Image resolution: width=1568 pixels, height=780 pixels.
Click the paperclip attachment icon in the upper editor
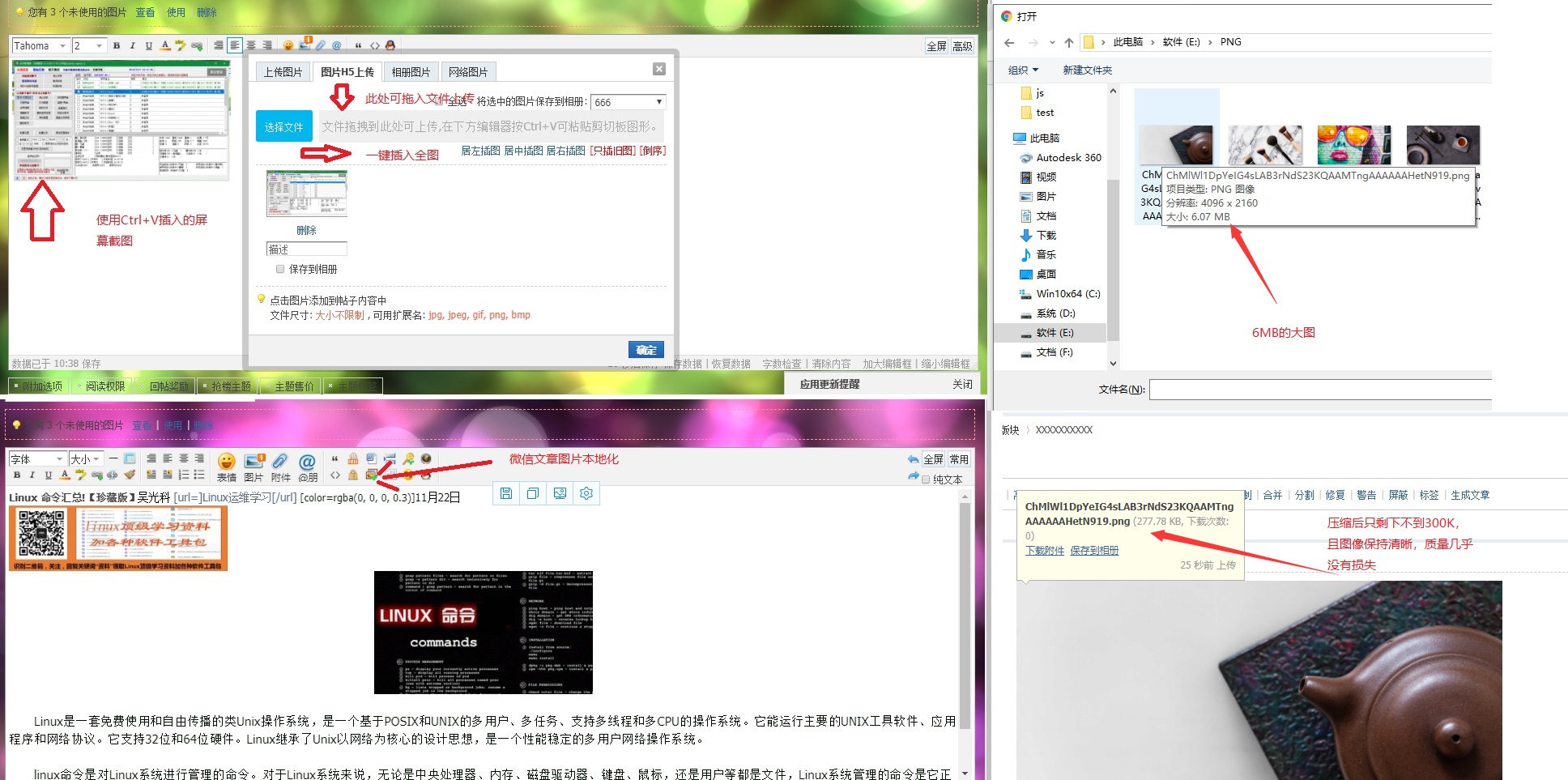coord(321,45)
